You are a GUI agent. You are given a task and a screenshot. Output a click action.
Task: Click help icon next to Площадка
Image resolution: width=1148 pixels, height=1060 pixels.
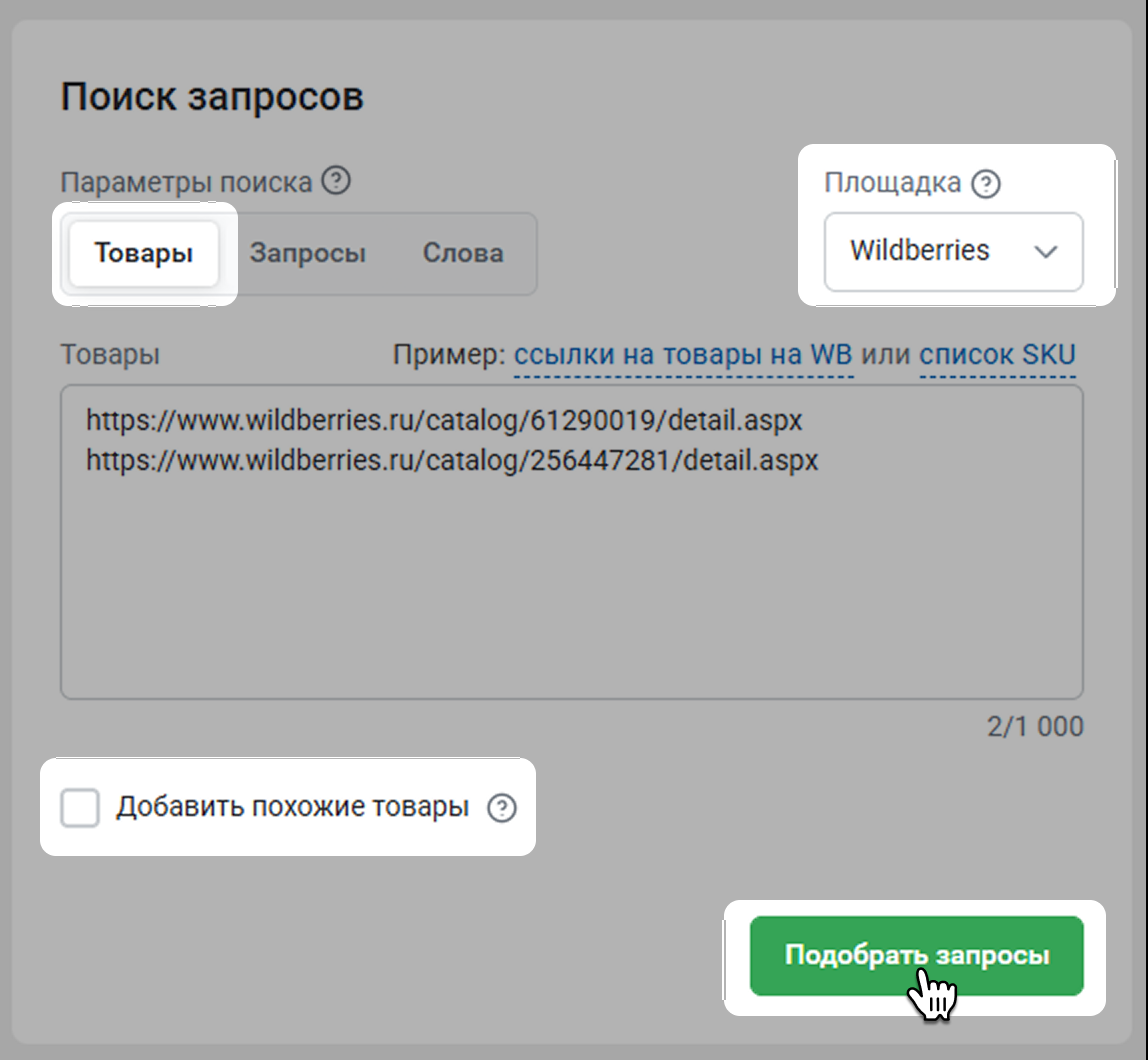(x=987, y=184)
